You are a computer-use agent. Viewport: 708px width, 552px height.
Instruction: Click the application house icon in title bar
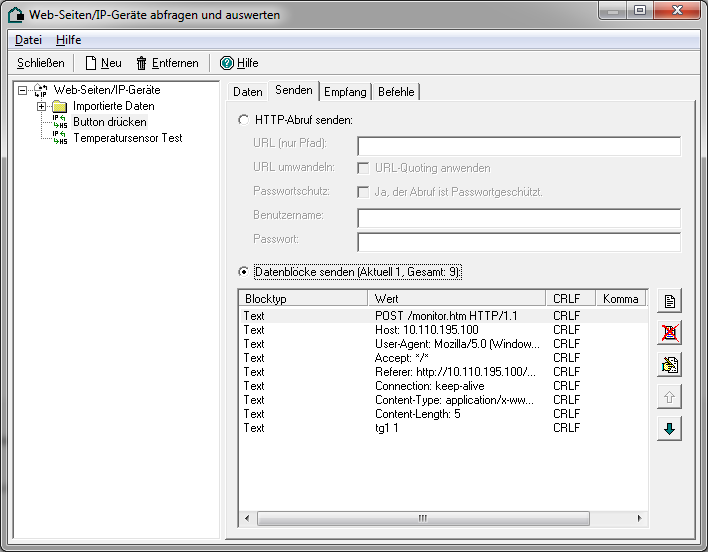pos(16,15)
